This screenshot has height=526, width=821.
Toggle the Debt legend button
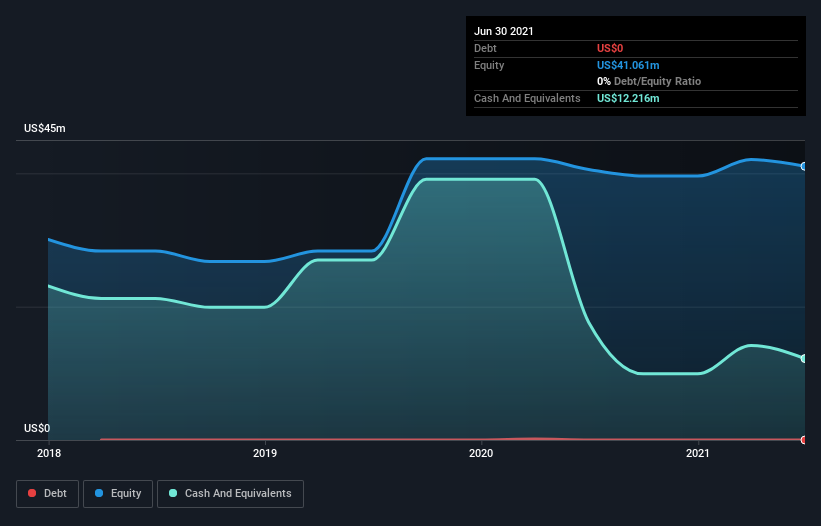coord(47,494)
